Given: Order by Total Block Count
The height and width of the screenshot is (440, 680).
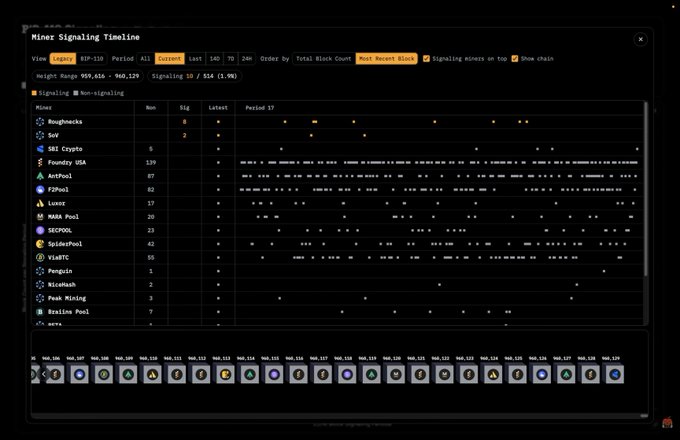Looking at the screenshot, I should tap(324, 59).
